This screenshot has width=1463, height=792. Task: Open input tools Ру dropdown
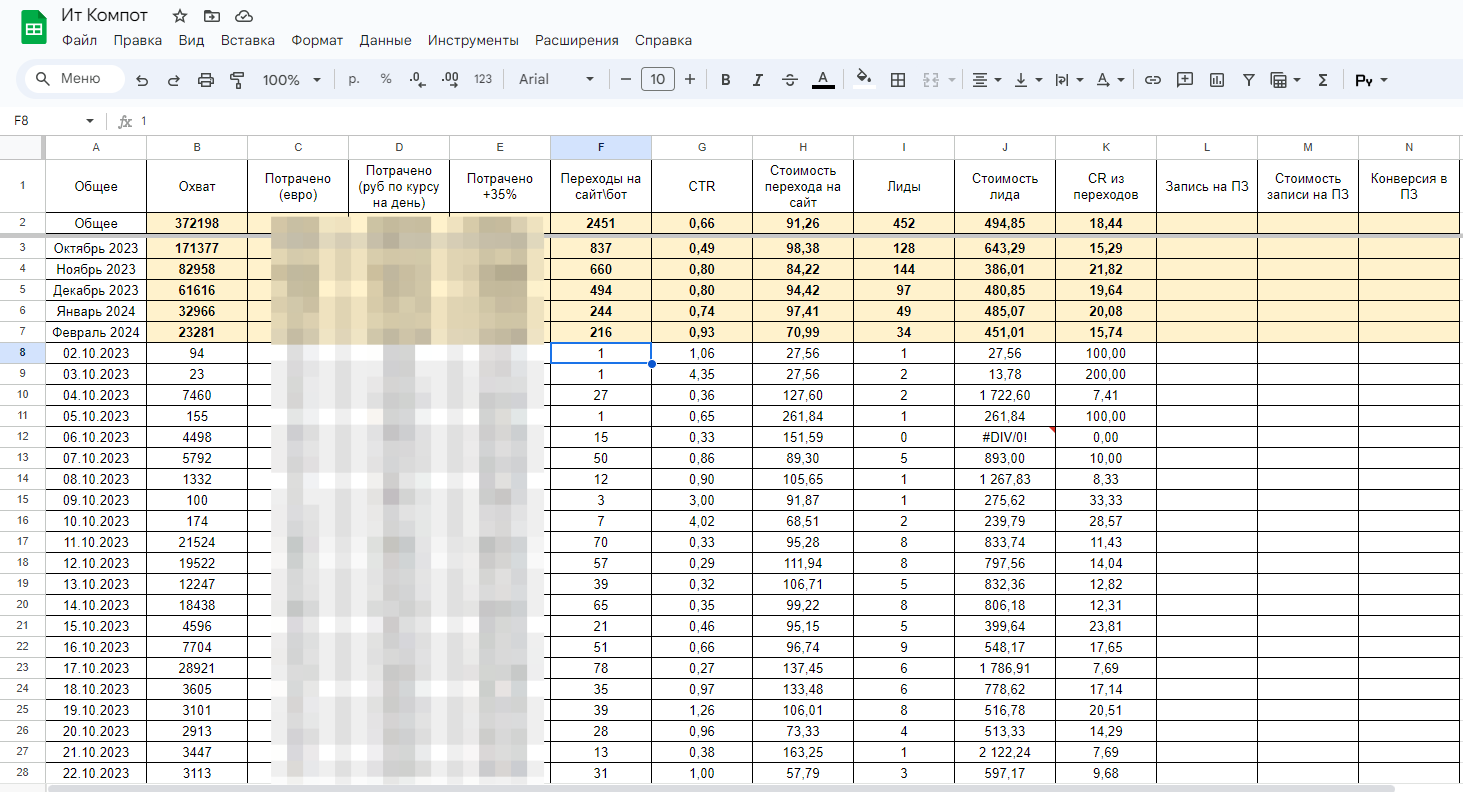[1370, 80]
